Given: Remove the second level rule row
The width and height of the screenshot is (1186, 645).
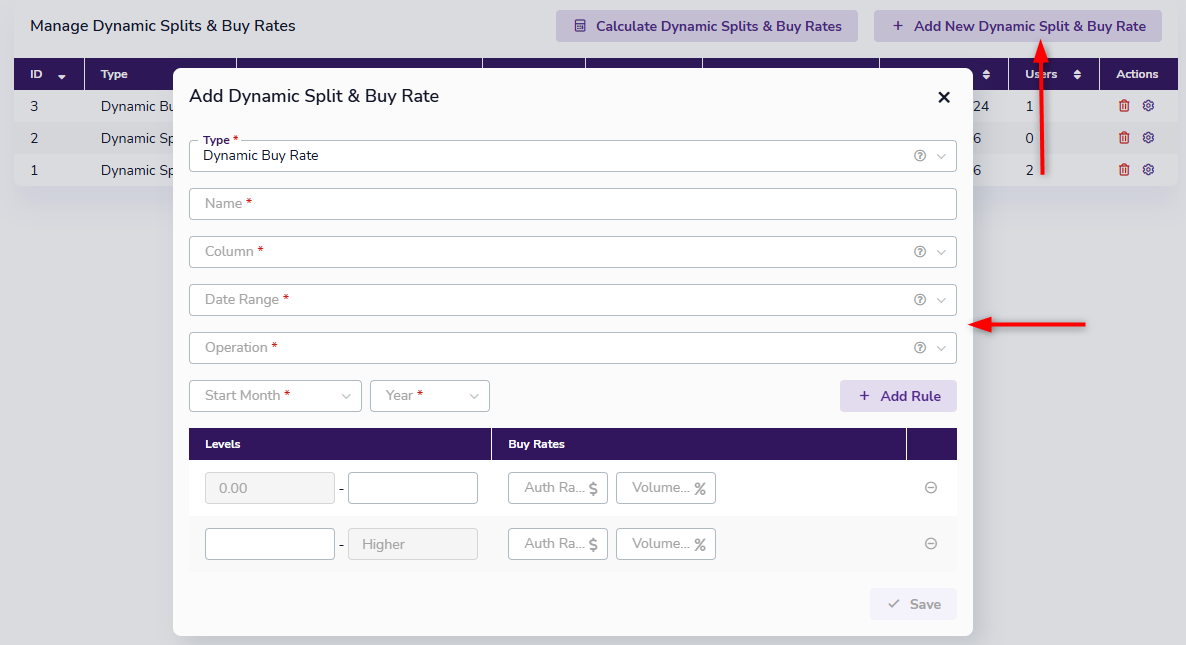Looking at the screenshot, I should [x=930, y=544].
